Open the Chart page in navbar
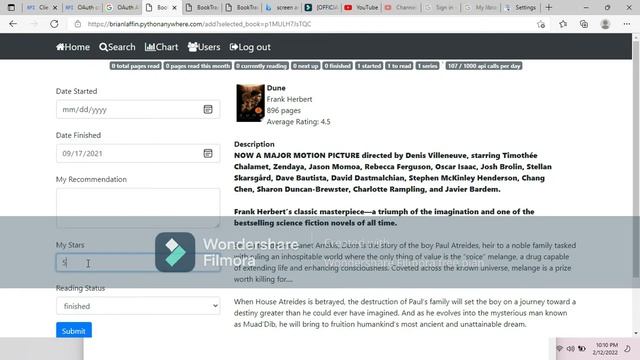This screenshot has width=640, height=360. (161, 47)
